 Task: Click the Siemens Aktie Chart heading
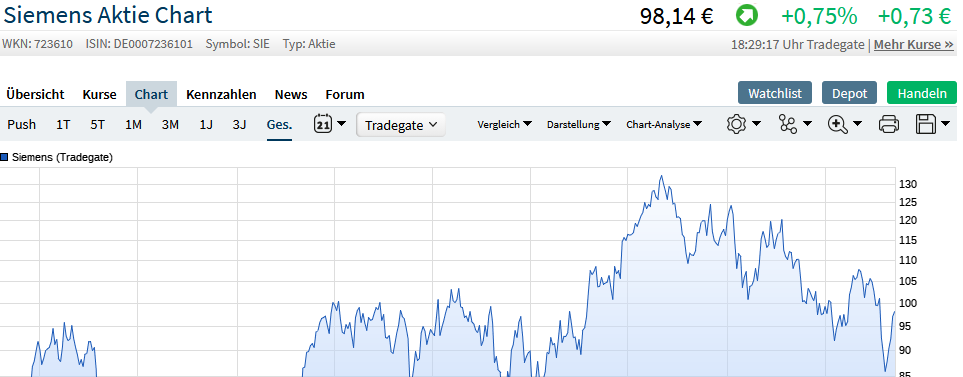108,15
